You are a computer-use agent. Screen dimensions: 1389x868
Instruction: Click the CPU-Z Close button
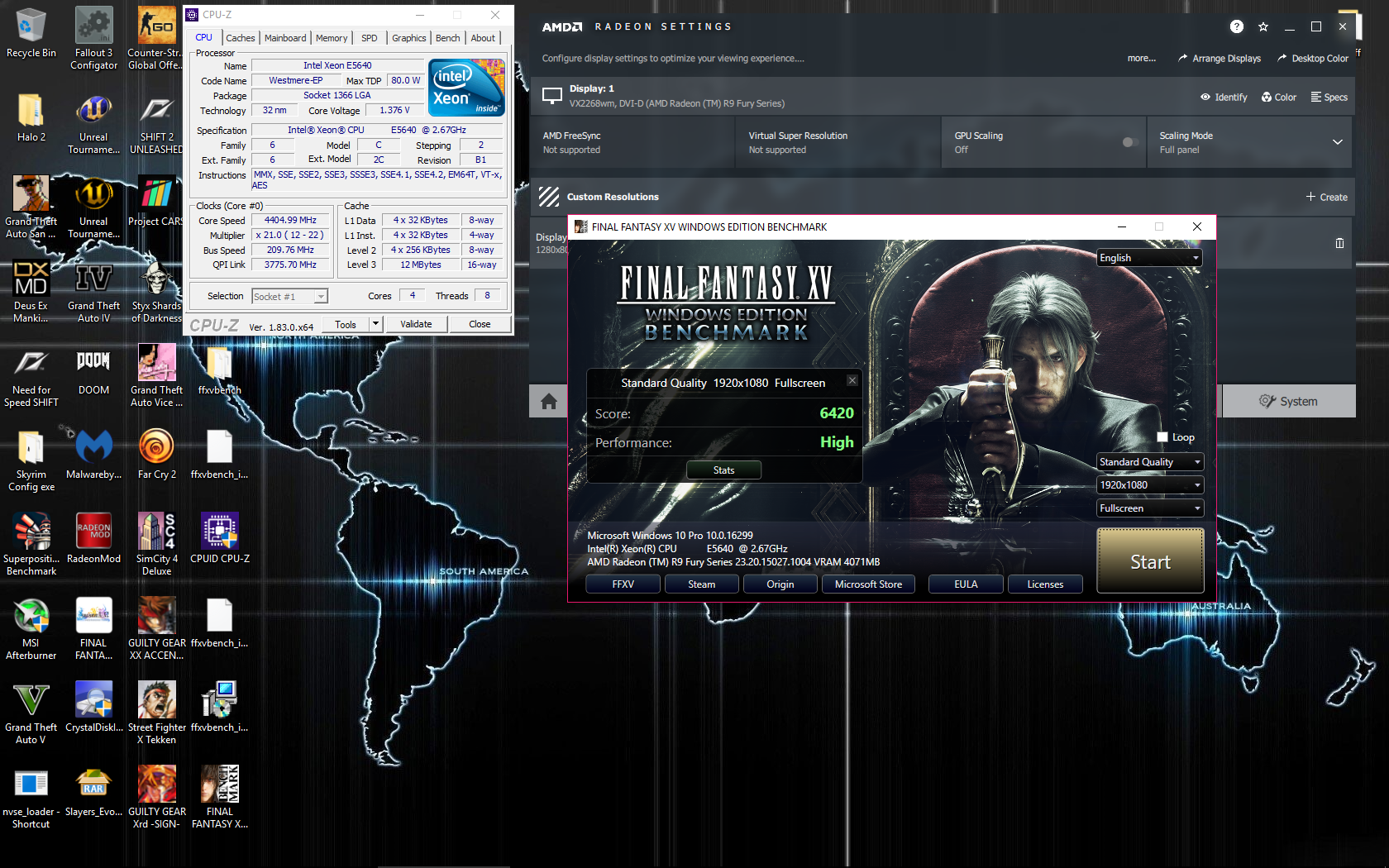(480, 324)
